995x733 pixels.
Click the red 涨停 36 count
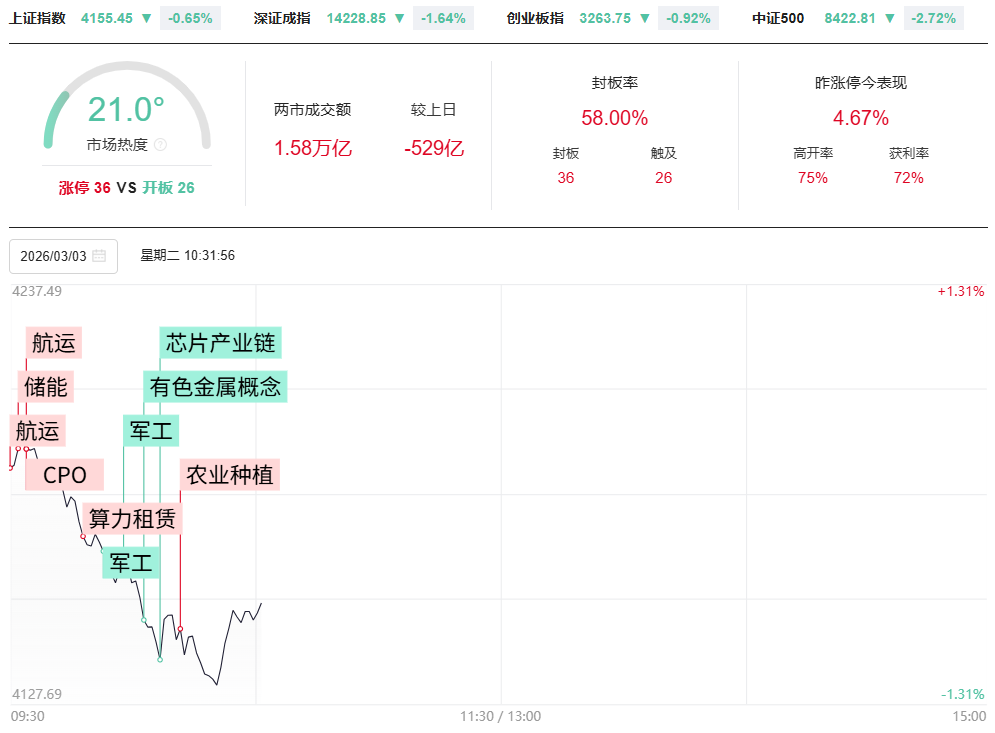[85, 187]
